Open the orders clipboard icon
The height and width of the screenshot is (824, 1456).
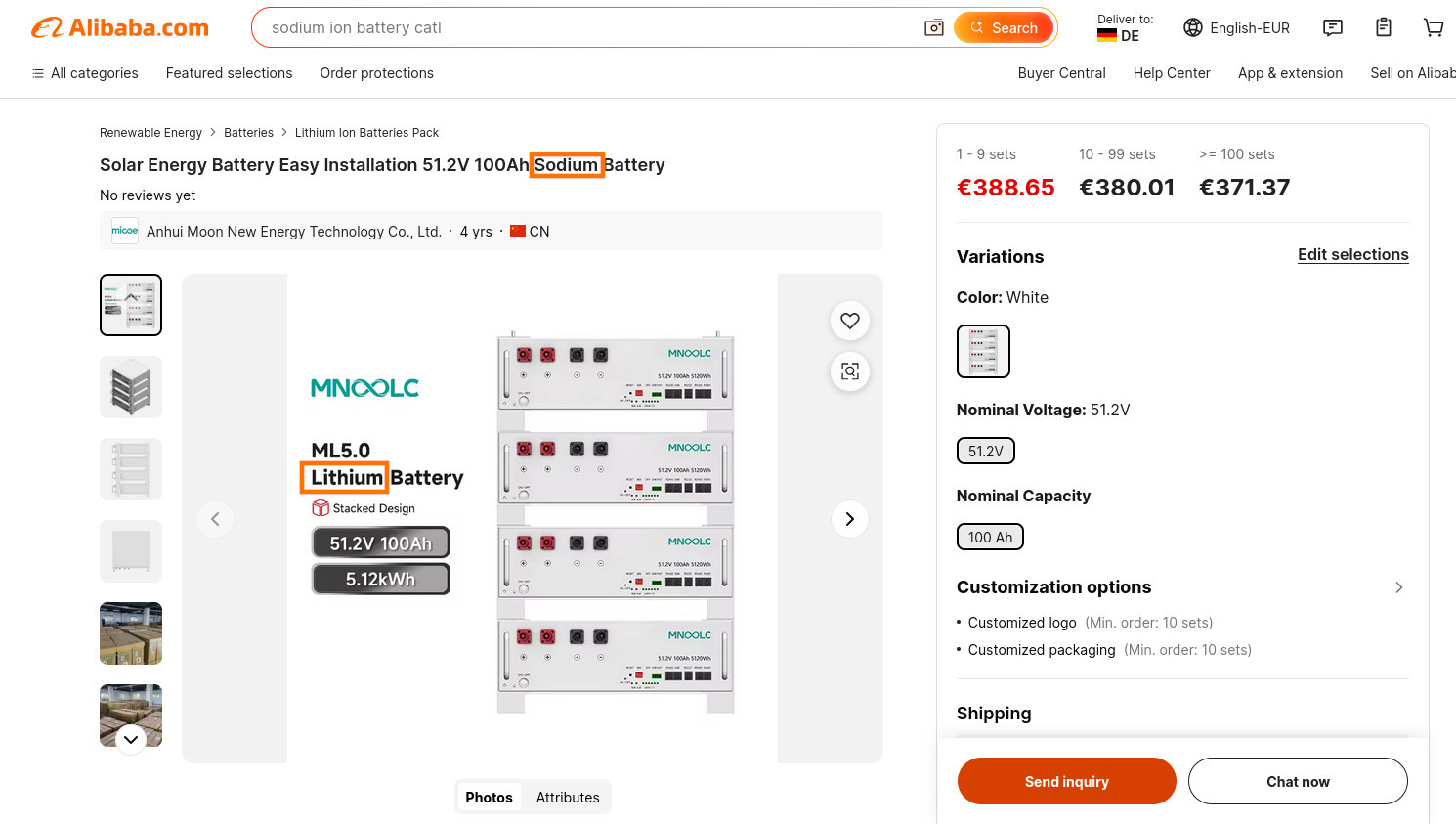pyautogui.click(x=1384, y=27)
